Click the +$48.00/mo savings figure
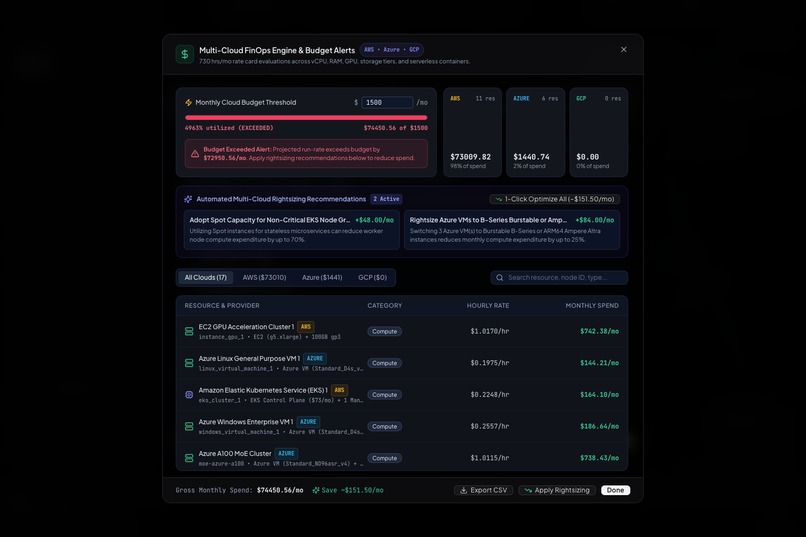Screen dimensions: 806x537 coord(375,220)
